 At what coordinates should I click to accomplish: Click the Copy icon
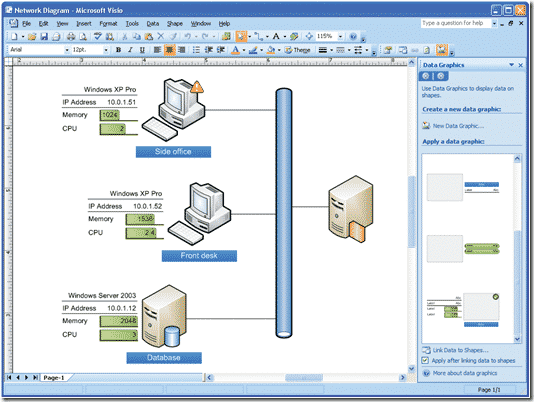pyautogui.click(x=137, y=36)
